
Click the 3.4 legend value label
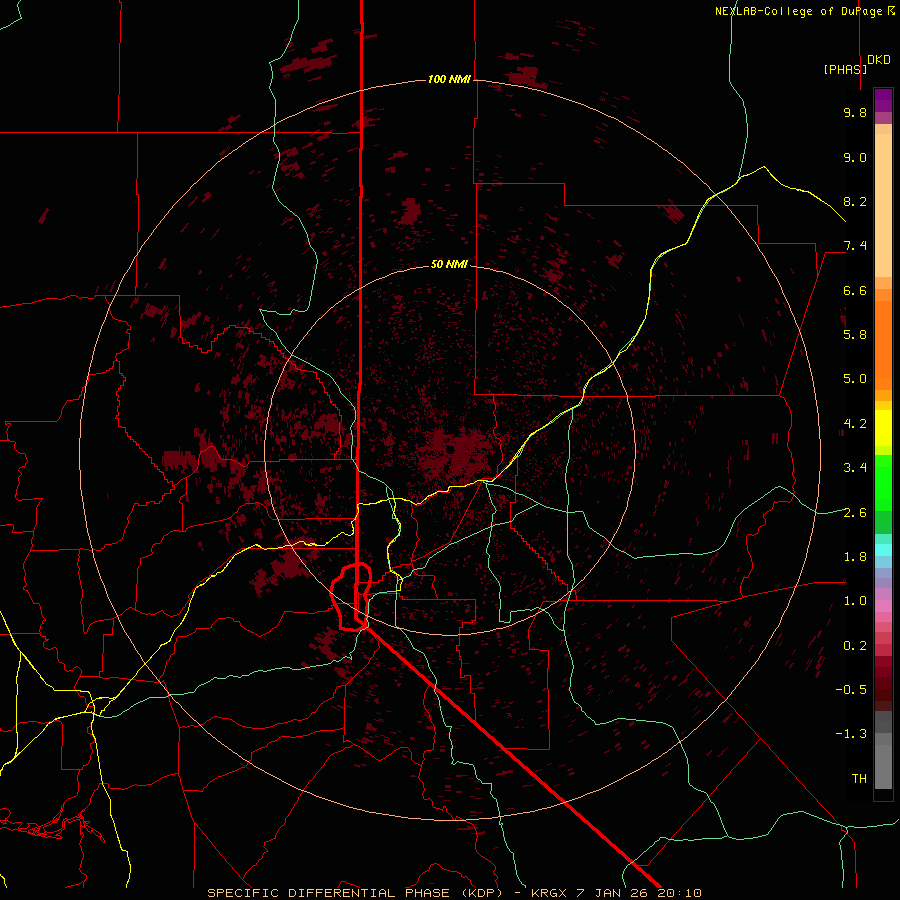tap(855, 467)
